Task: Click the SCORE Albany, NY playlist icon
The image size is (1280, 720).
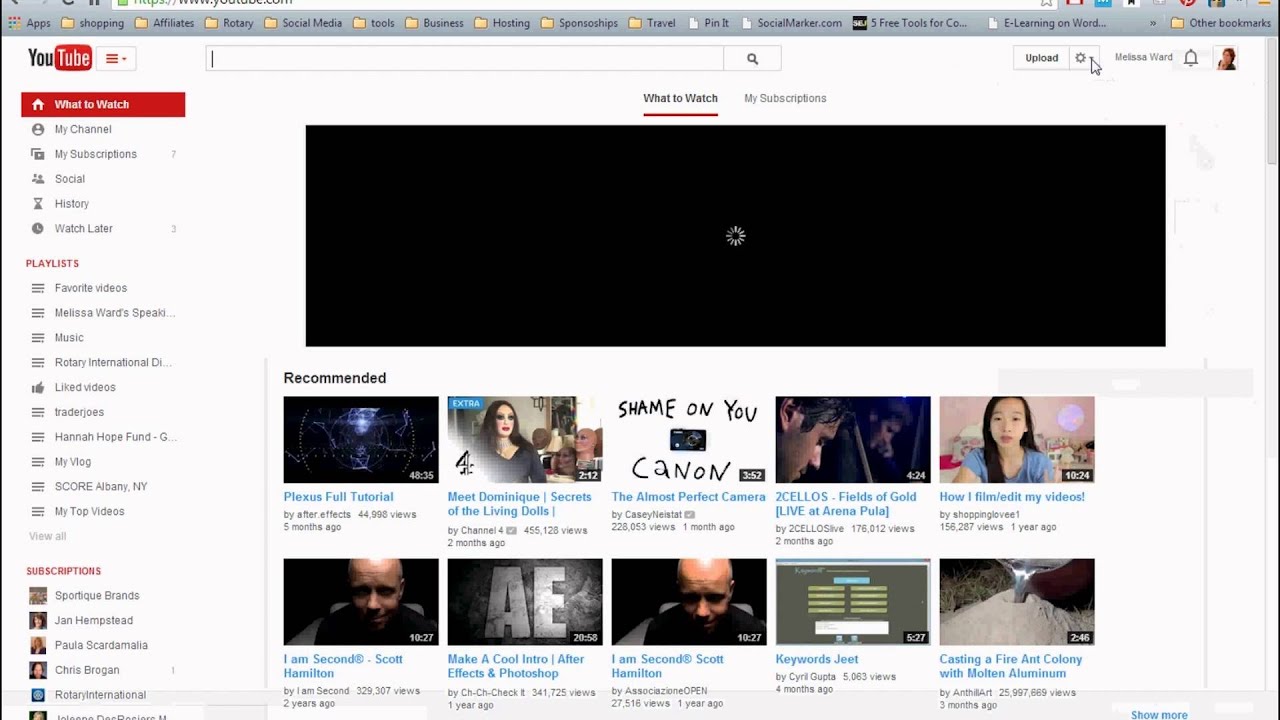Action: 38,487
